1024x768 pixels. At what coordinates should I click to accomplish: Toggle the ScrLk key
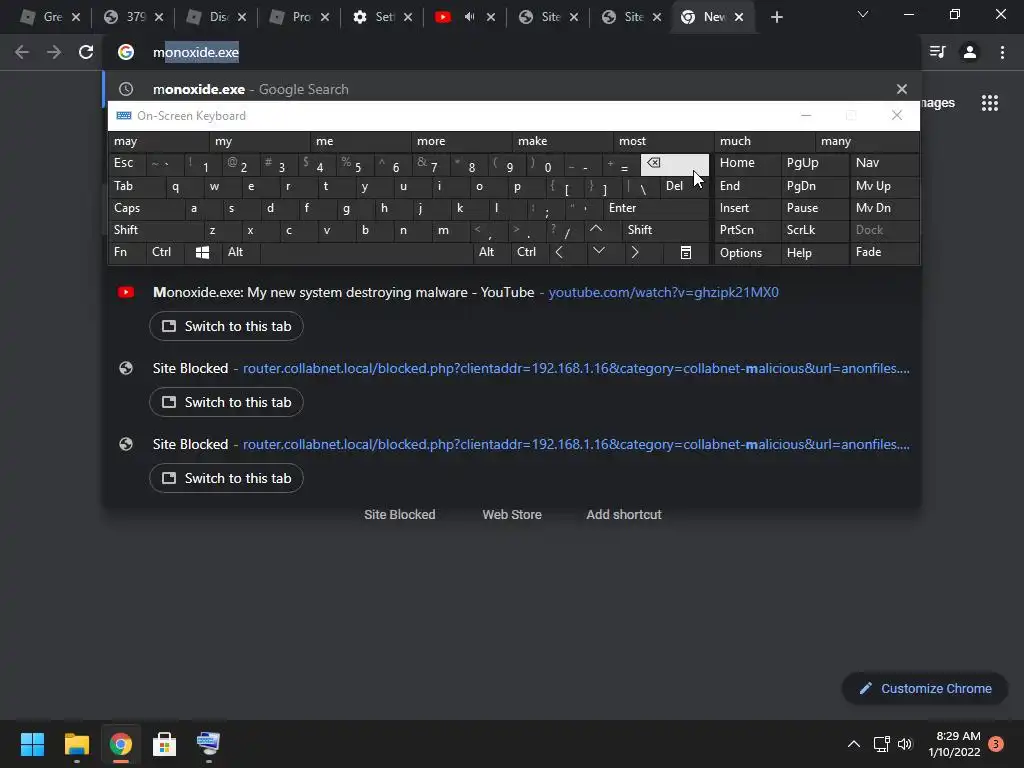(814, 230)
